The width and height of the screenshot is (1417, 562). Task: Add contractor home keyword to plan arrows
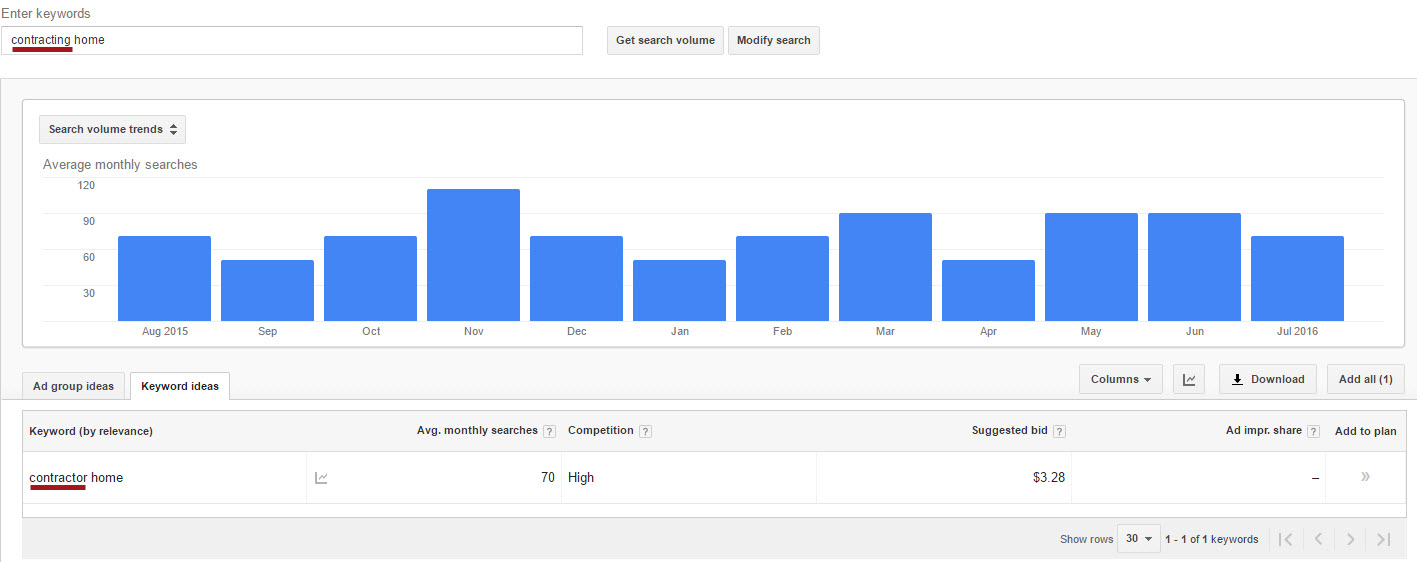1365,477
